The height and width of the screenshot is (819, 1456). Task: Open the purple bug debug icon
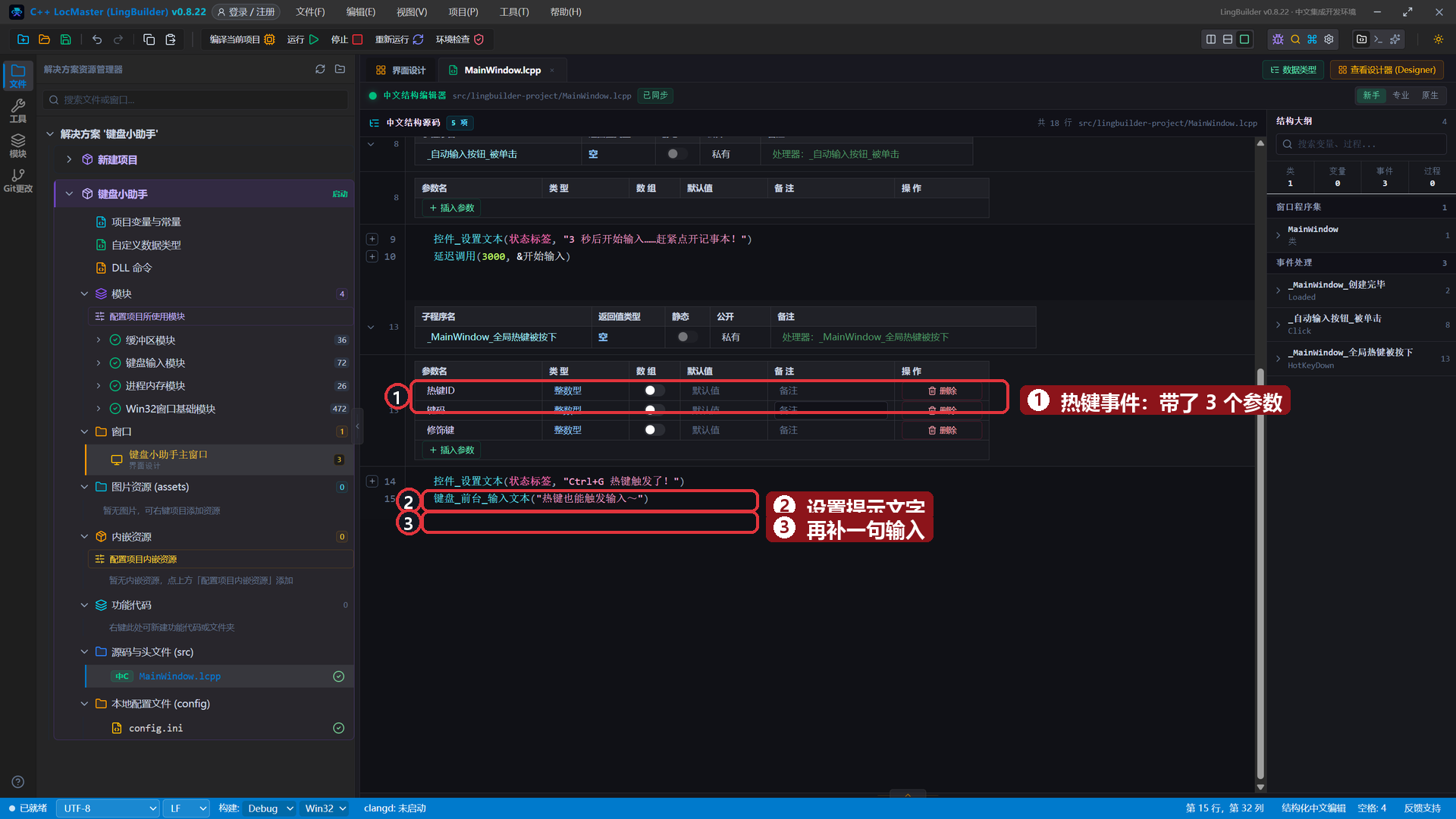coord(1278,39)
